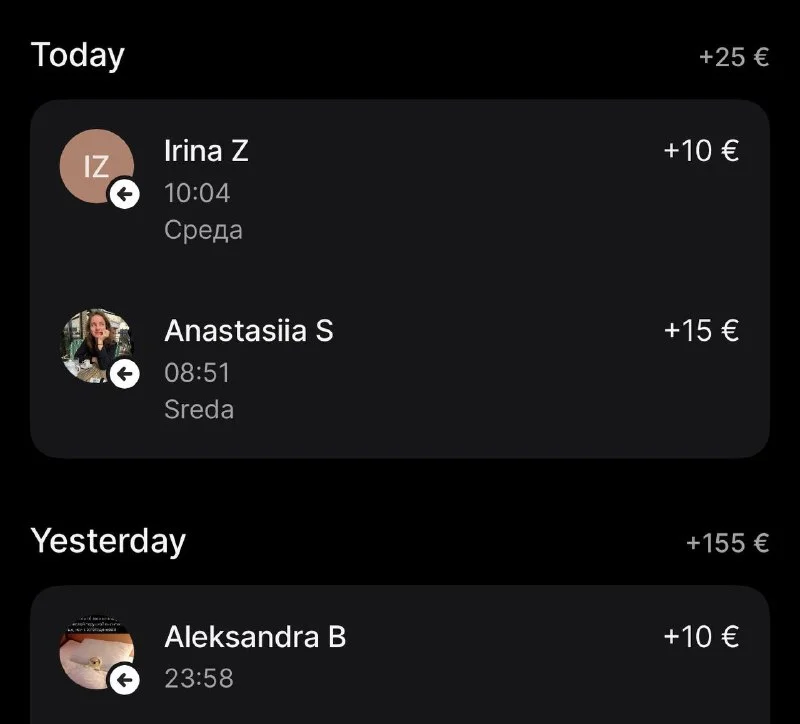Select the "Среда" payment note

pyautogui.click(x=203, y=230)
